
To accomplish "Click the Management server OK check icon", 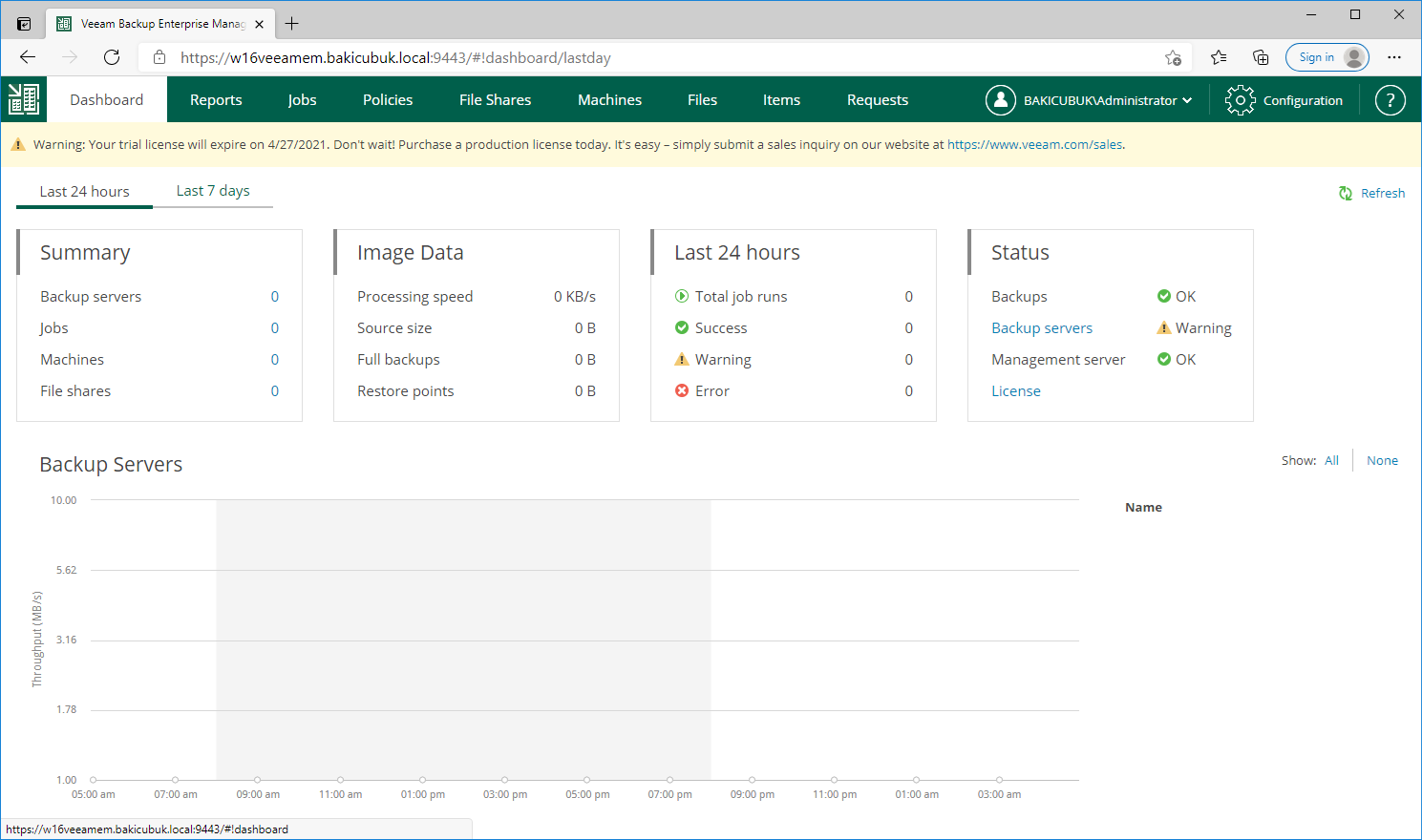I will [x=1164, y=359].
